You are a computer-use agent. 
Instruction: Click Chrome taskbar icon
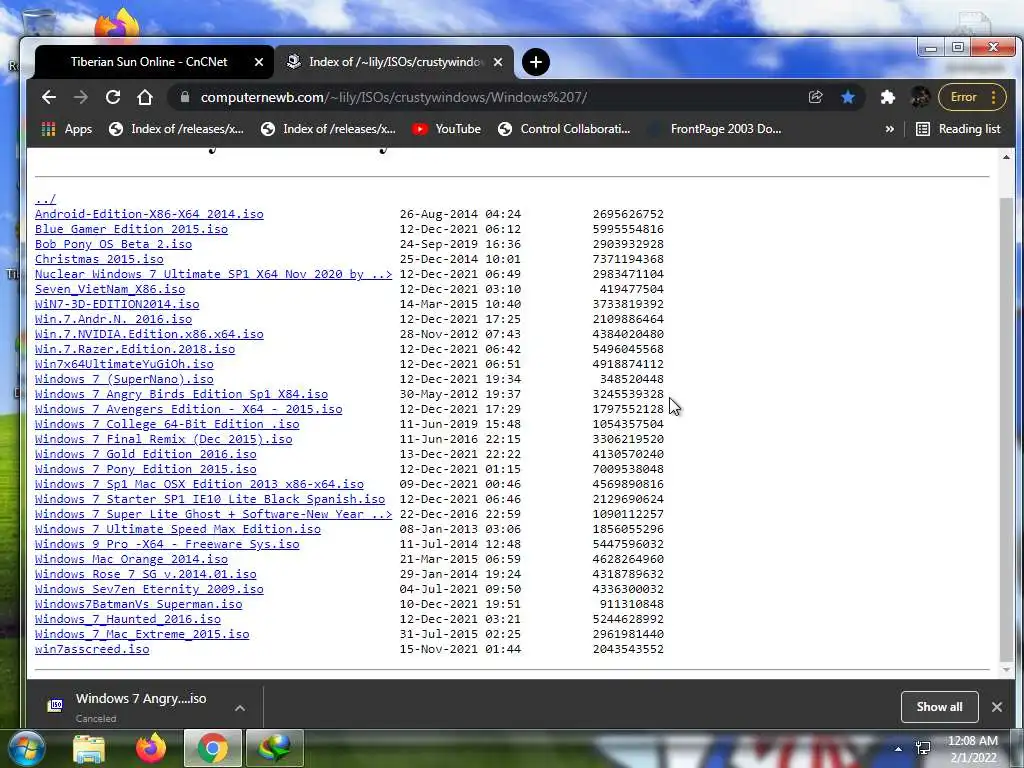pos(212,748)
